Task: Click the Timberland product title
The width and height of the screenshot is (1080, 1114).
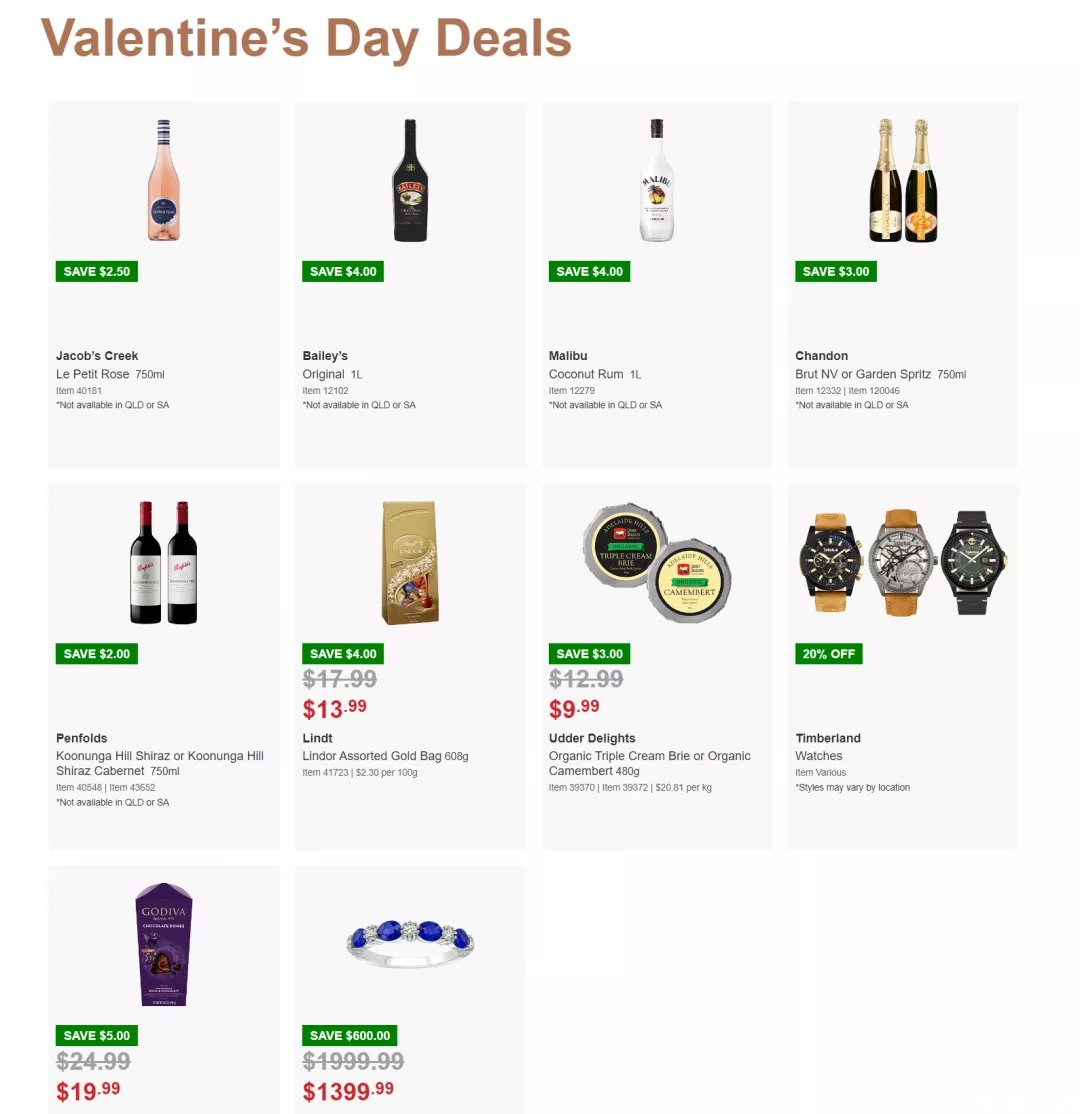Action: click(828, 737)
